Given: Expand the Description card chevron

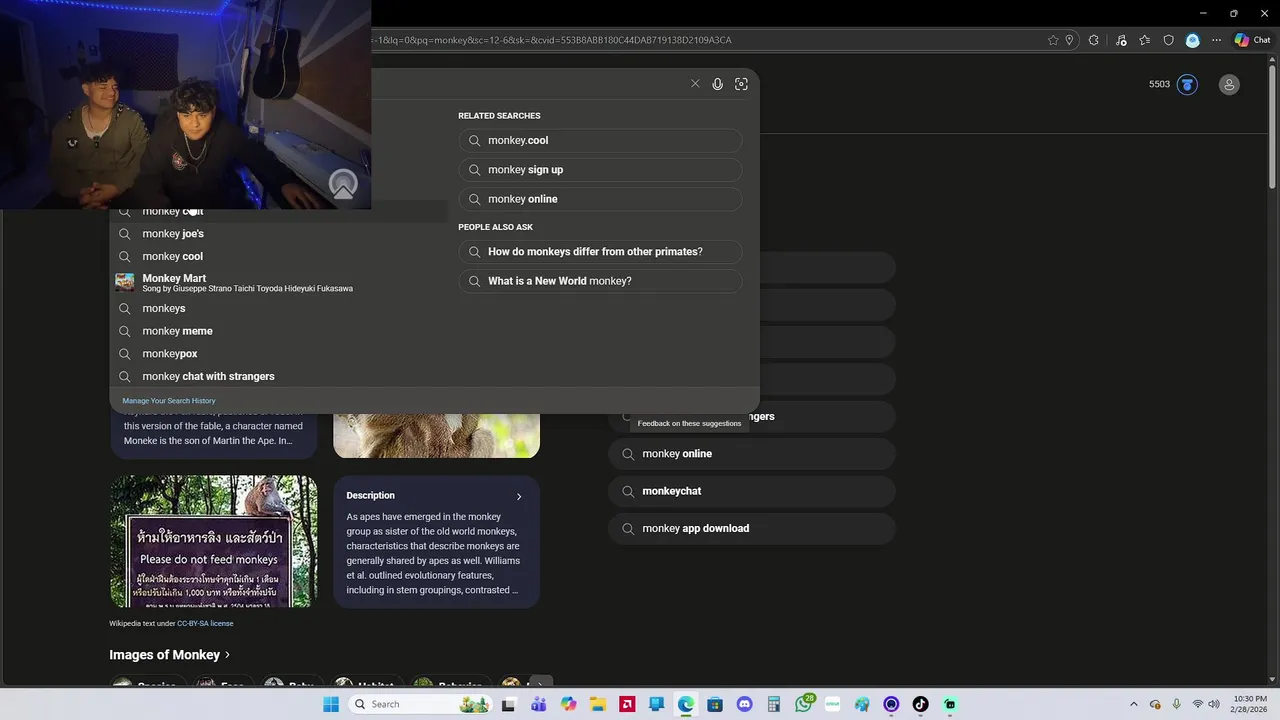Looking at the screenshot, I should (518, 496).
